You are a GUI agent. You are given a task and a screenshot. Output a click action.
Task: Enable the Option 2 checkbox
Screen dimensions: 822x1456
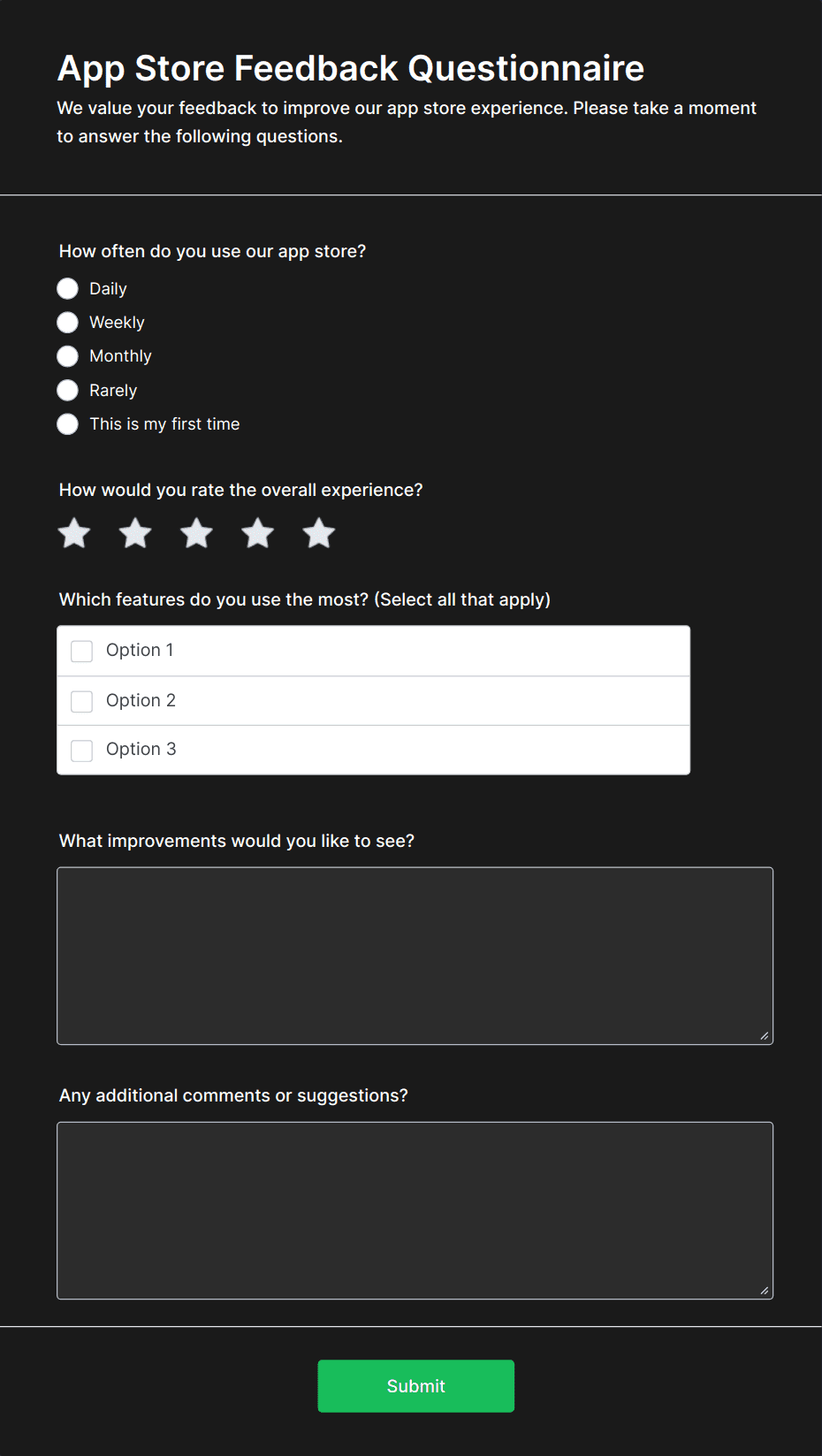point(81,700)
